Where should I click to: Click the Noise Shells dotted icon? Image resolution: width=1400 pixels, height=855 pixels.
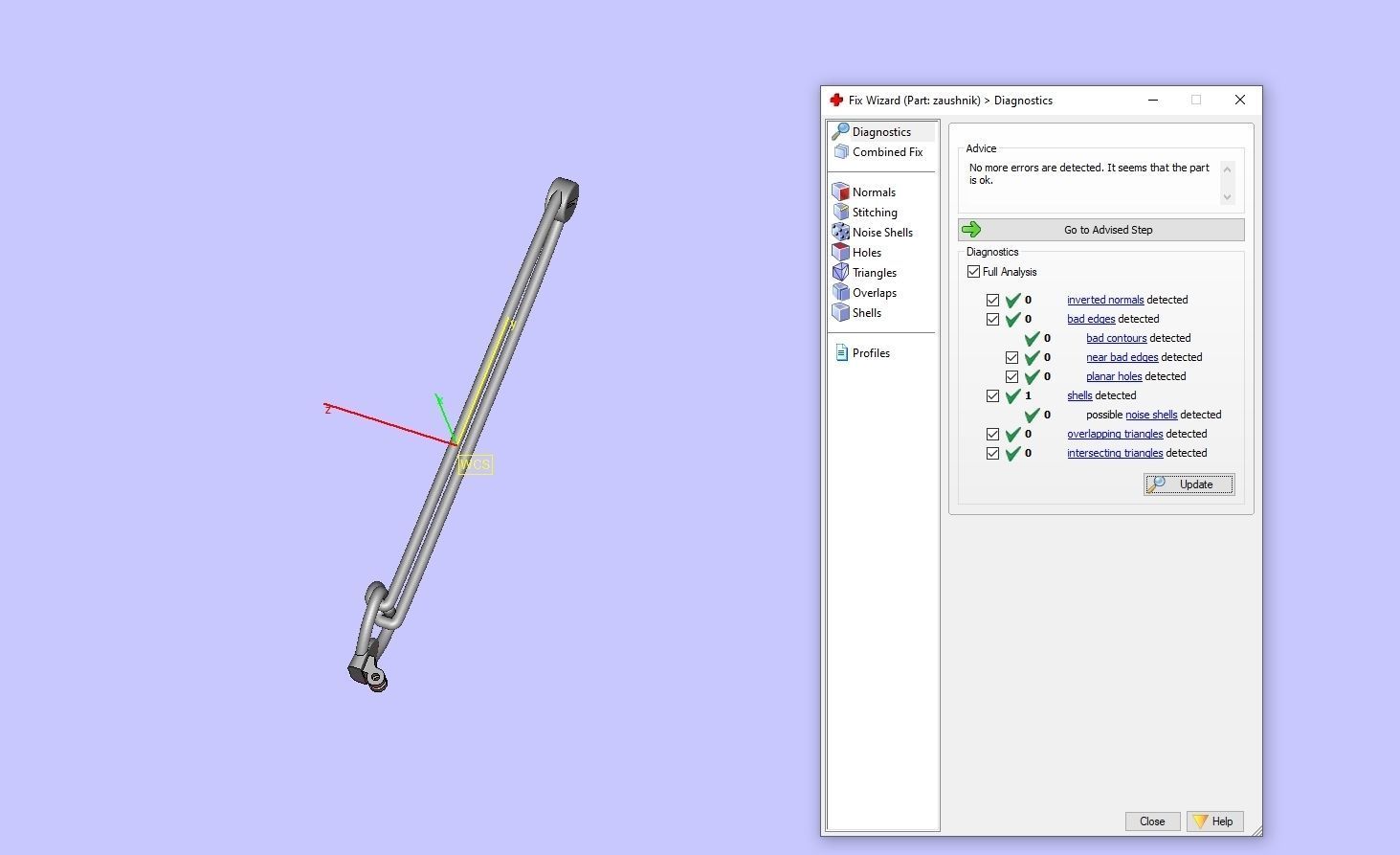point(841,232)
